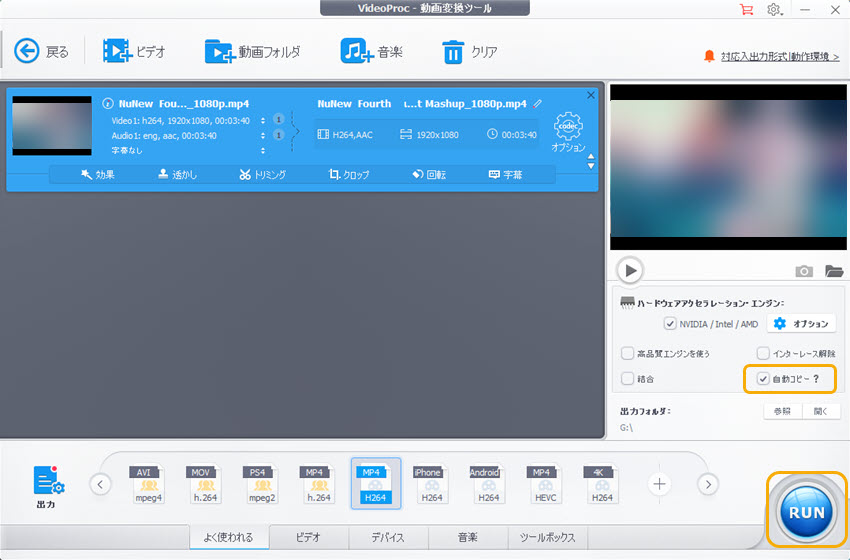Switch to ツールボックス tab

tap(548, 537)
